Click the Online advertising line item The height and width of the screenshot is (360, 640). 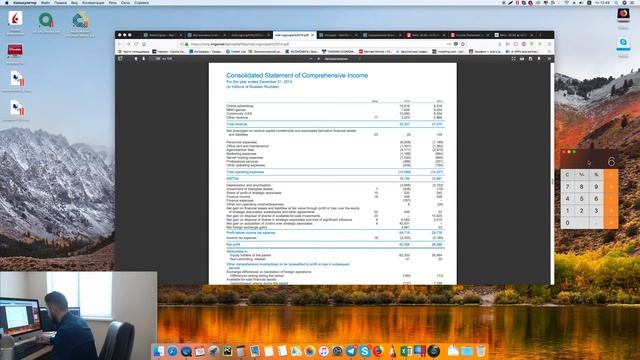[240, 106]
